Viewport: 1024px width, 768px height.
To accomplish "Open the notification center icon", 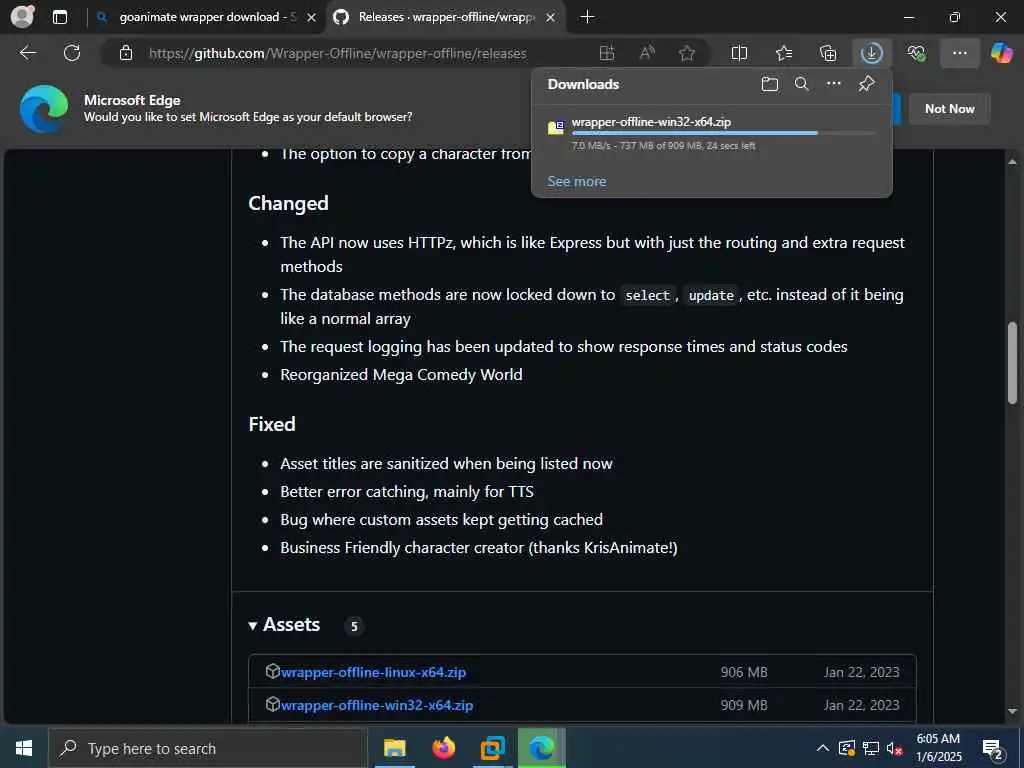I will coord(993,748).
